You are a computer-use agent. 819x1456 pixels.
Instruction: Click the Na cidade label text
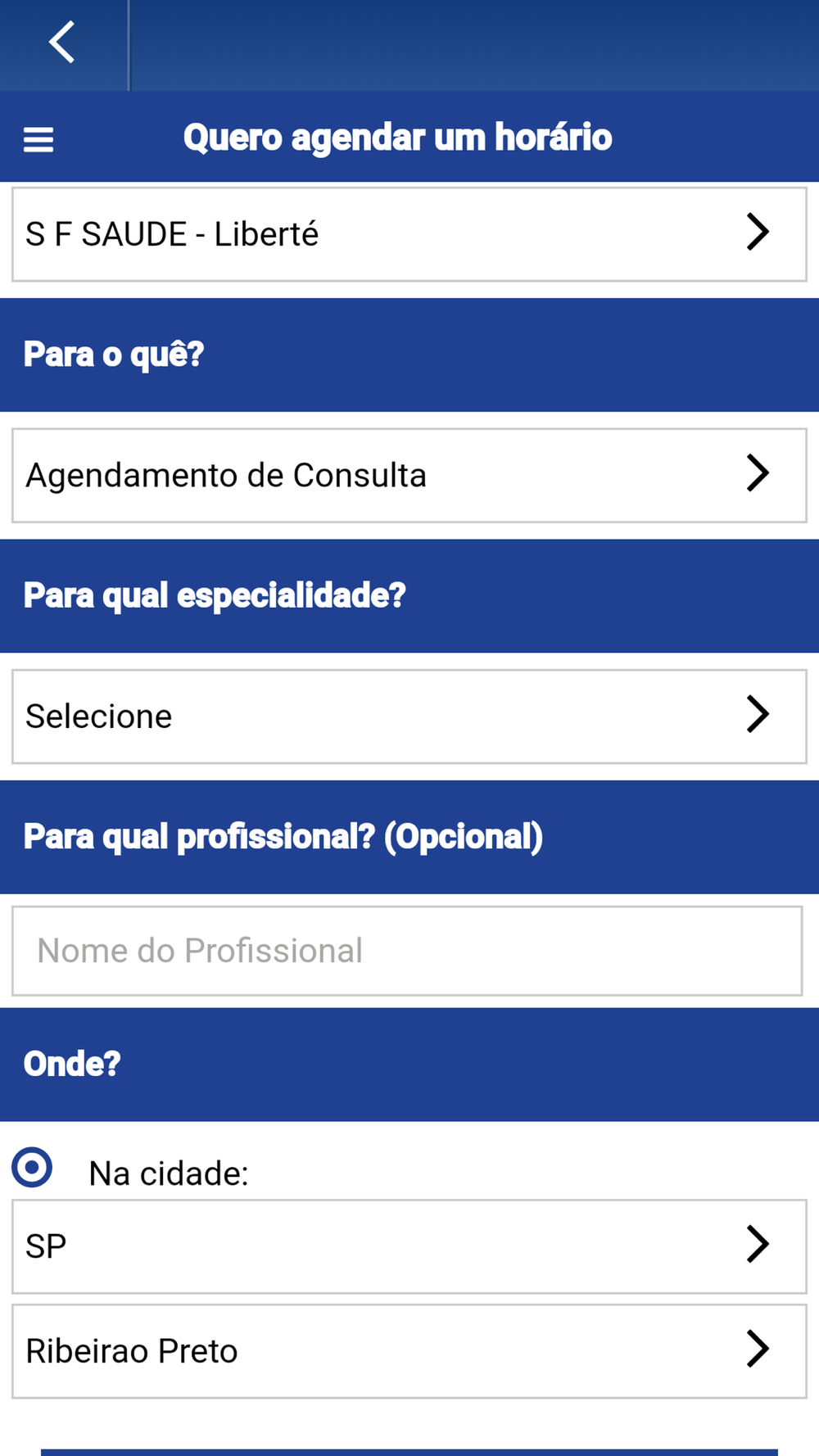[x=169, y=1173]
